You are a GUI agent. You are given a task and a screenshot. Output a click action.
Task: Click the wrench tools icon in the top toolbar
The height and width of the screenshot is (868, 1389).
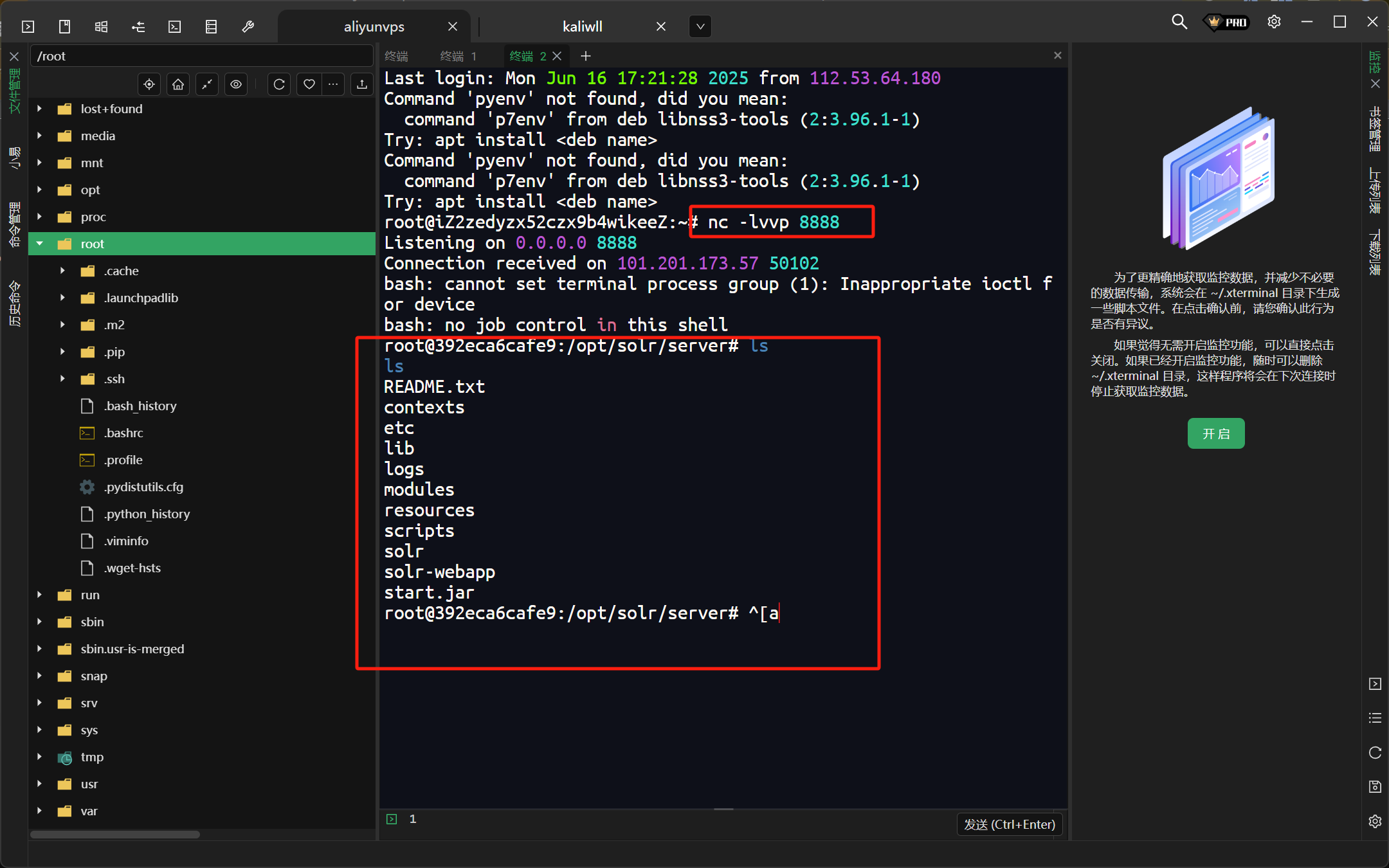pyautogui.click(x=248, y=26)
